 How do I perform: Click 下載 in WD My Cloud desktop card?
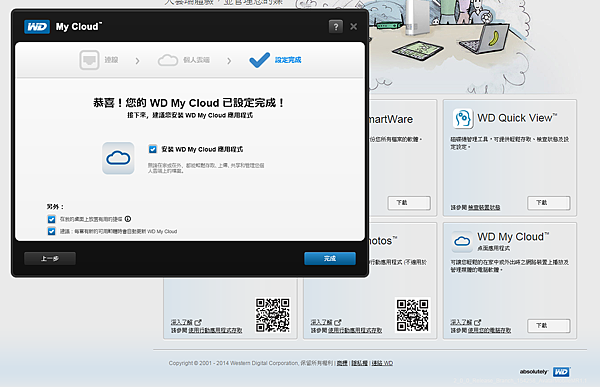coord(549,325)
